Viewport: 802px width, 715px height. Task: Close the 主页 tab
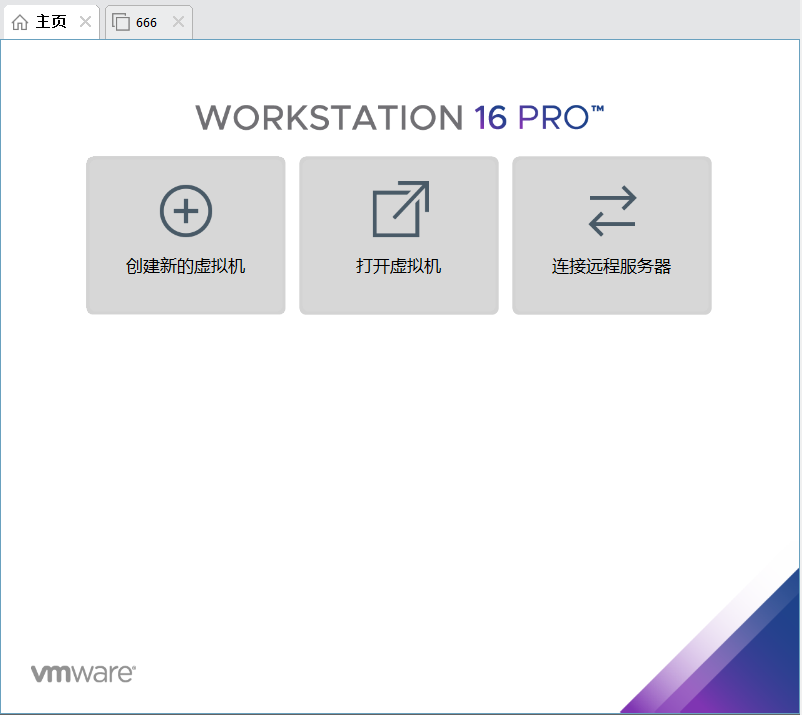click(x=85, y=22)
